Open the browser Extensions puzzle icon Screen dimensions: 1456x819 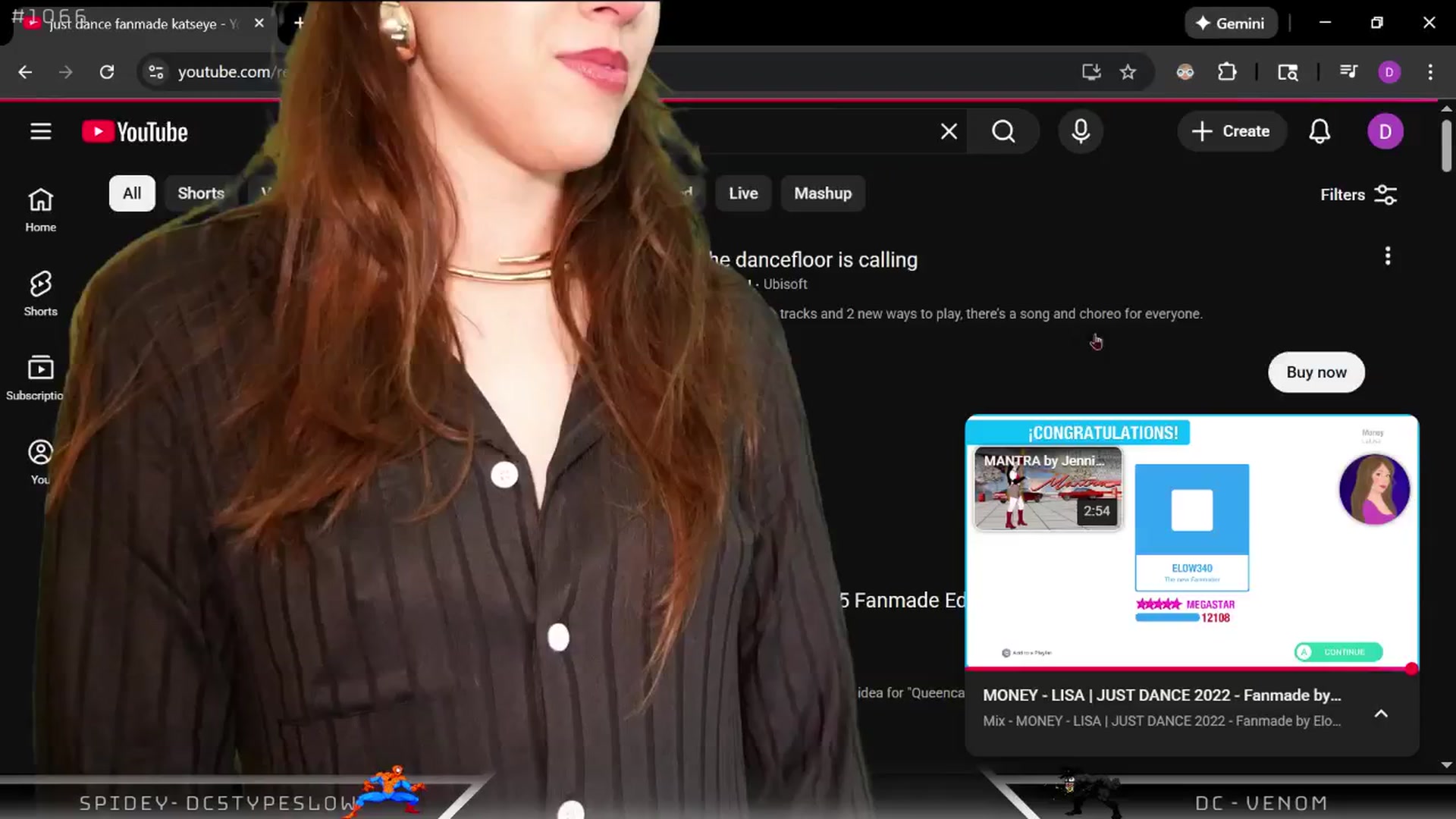coord(1227,72)
